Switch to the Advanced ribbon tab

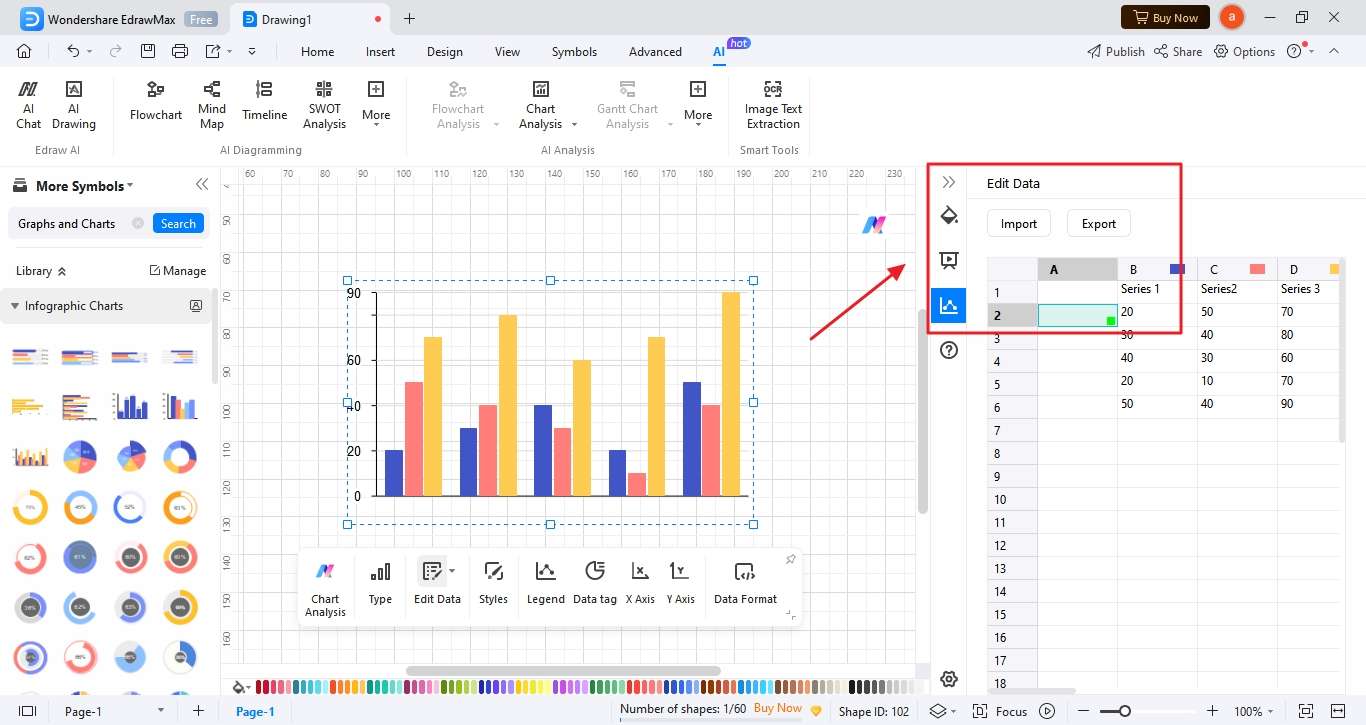[655, 52]
